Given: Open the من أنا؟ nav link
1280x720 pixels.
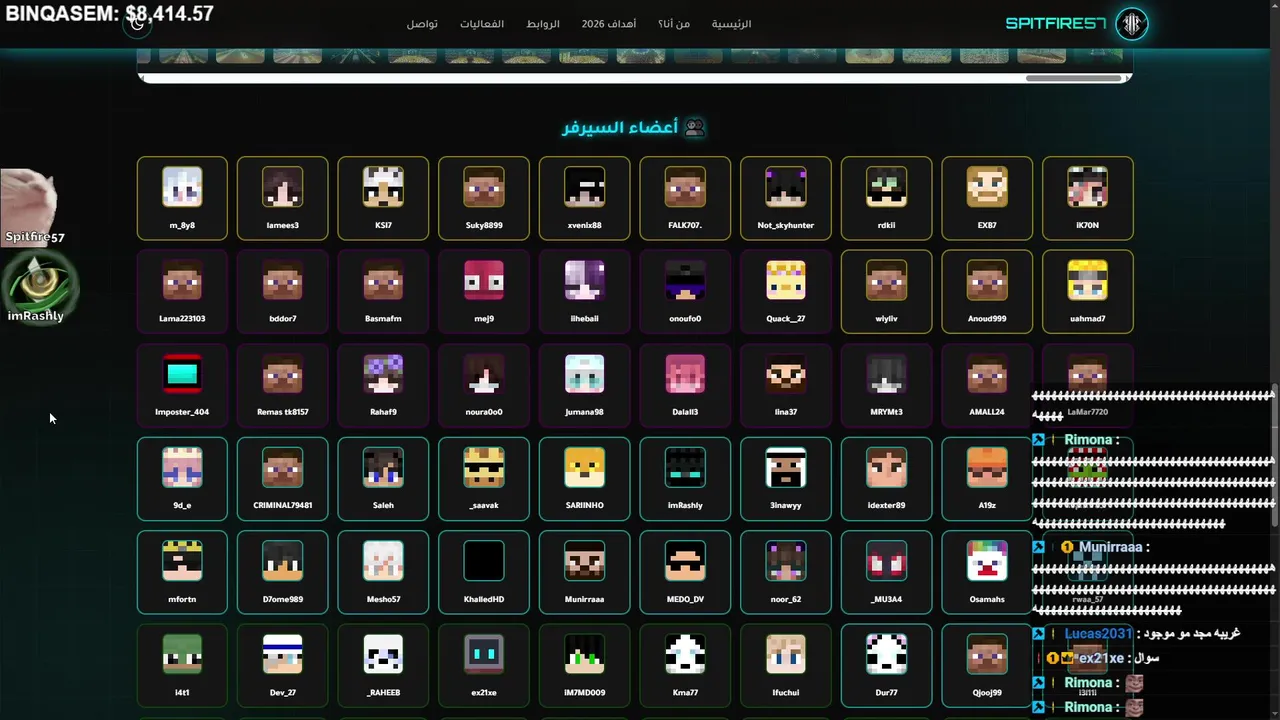Looking at the screenshot, I should pos(674,24).
